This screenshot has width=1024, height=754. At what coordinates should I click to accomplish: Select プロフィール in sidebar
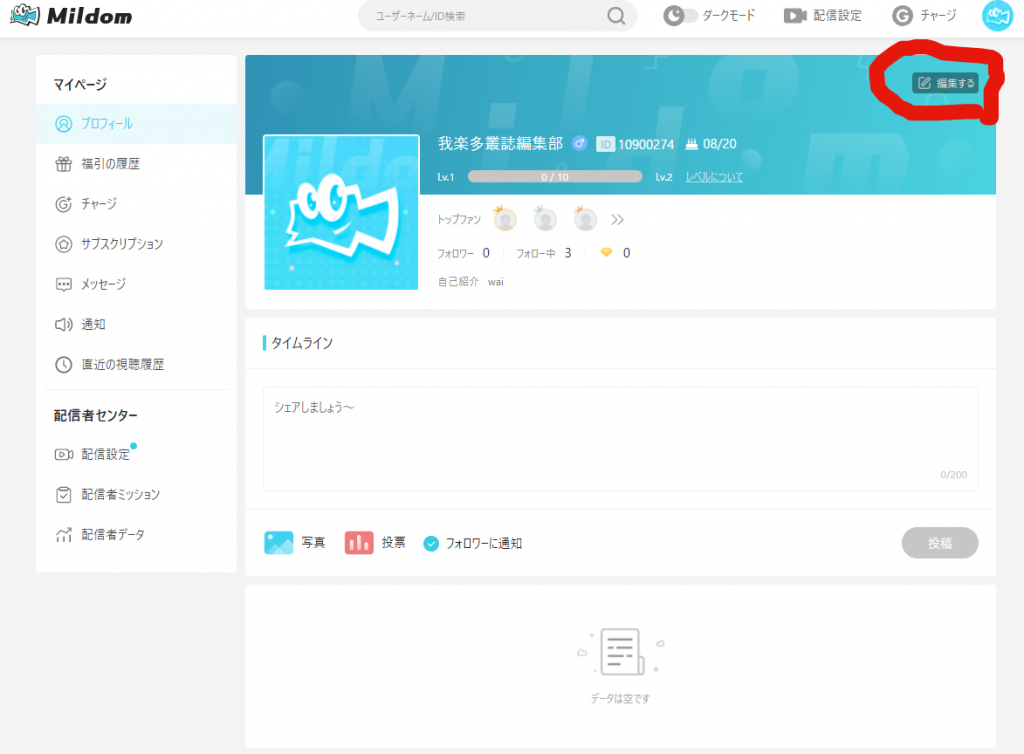[107, 124]
